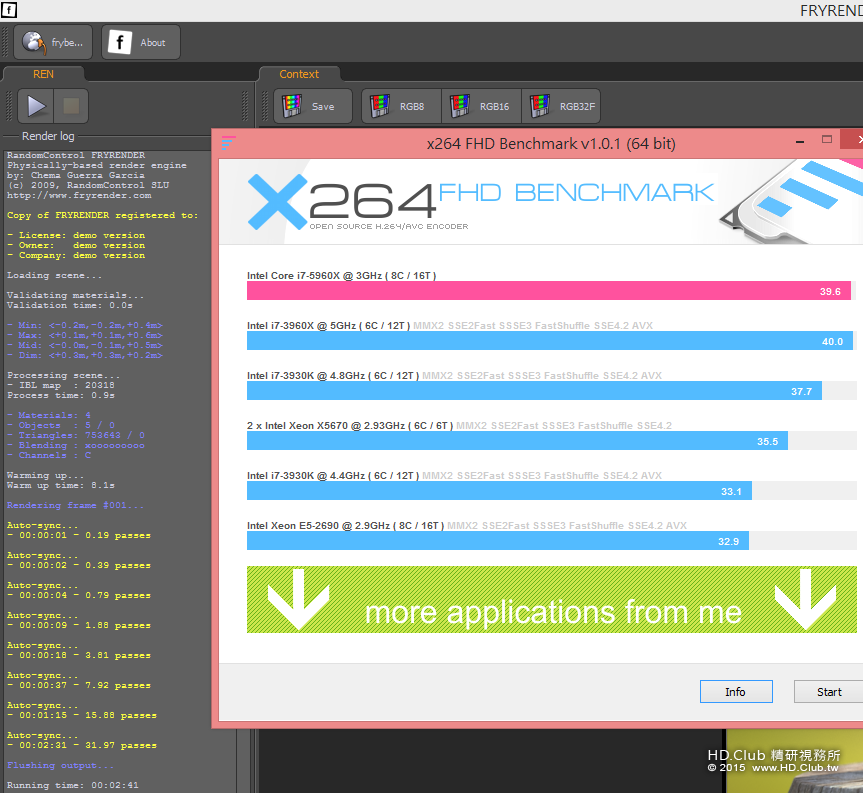863x793 pixels.
Task: Select the Intel Core i7-5960X pink result bar
Action: (549, 291)
